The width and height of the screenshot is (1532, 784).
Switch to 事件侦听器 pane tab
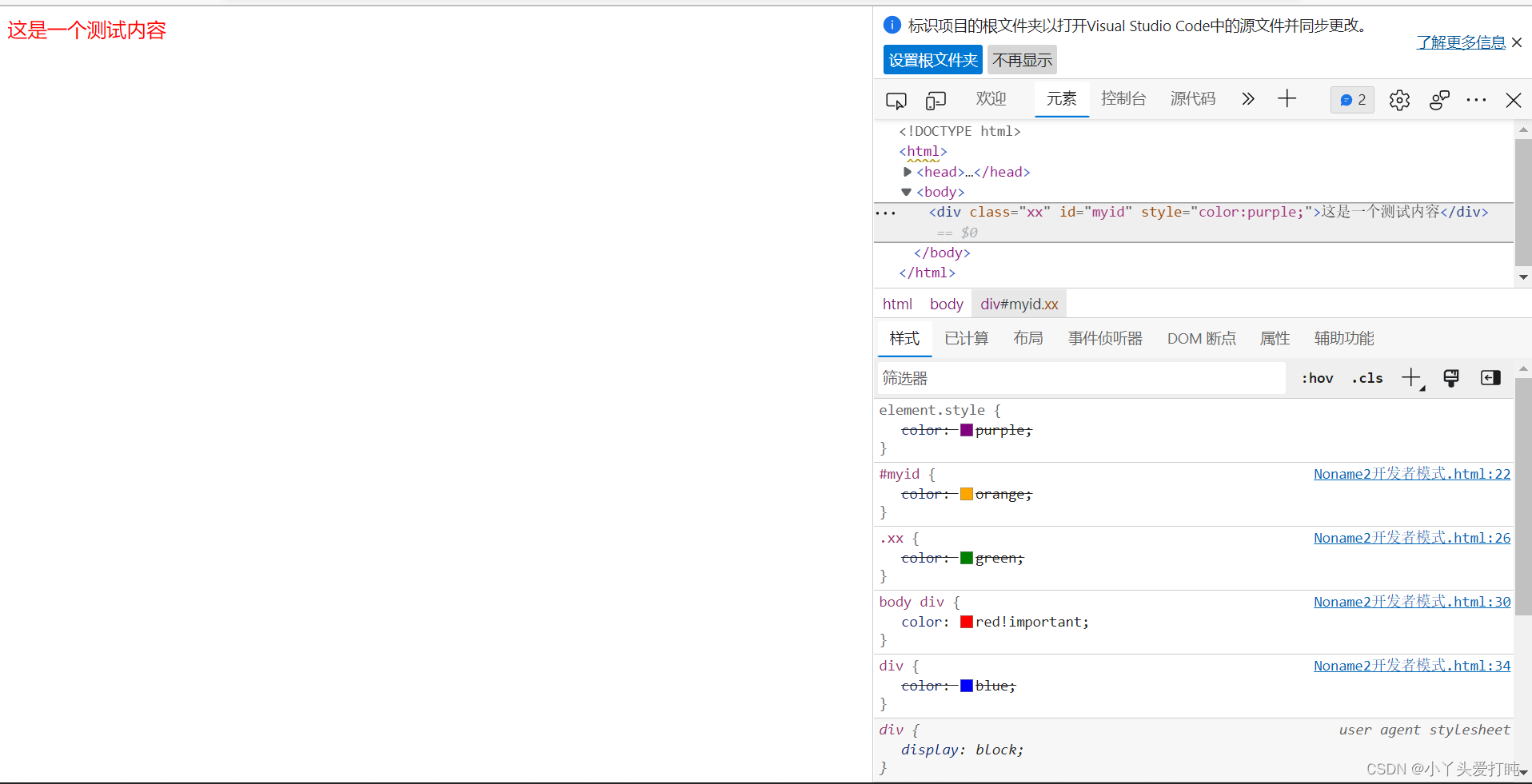1105,338
